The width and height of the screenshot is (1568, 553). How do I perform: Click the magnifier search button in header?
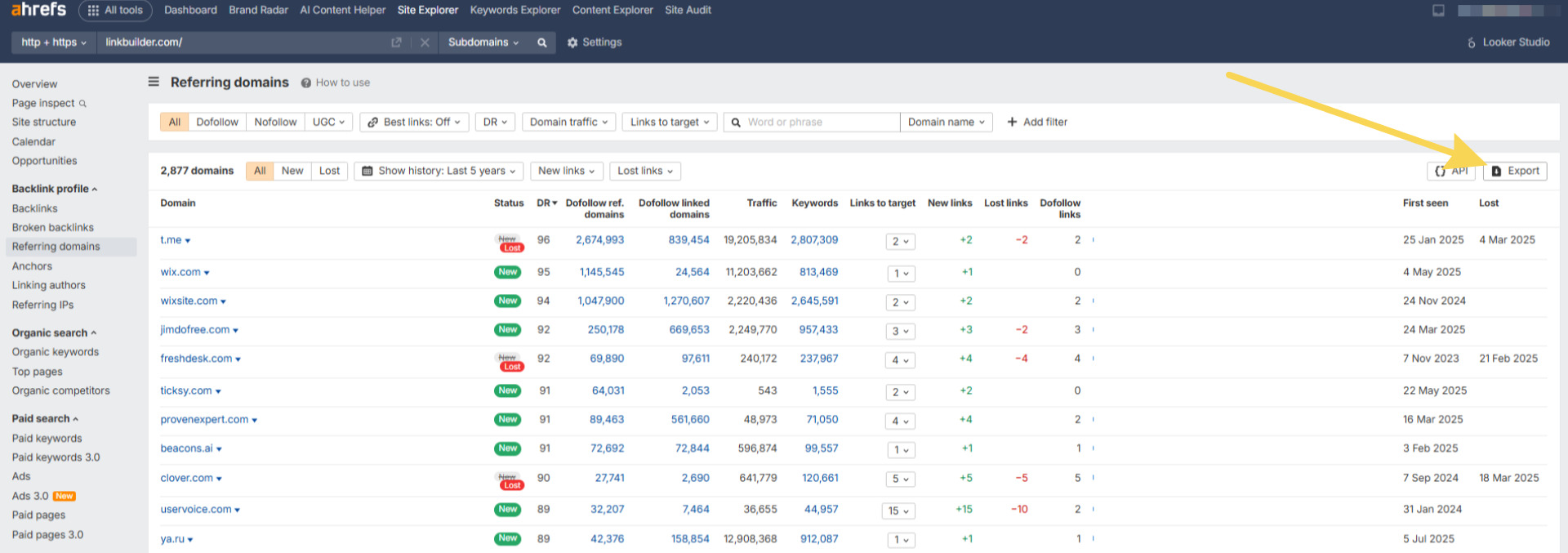pyautogui.click(x=541, y=42)
